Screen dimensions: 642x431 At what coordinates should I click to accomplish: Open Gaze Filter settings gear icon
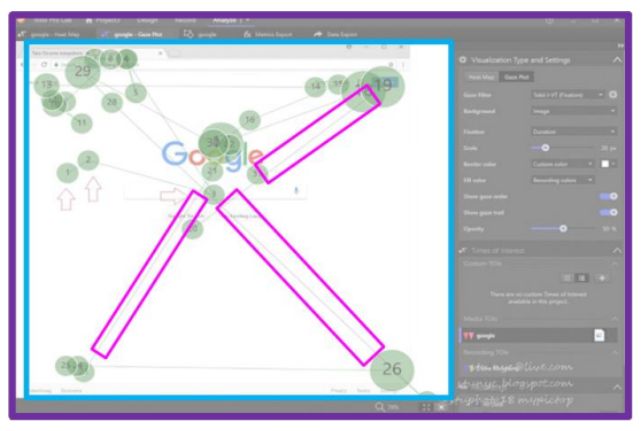click(613, 95)
